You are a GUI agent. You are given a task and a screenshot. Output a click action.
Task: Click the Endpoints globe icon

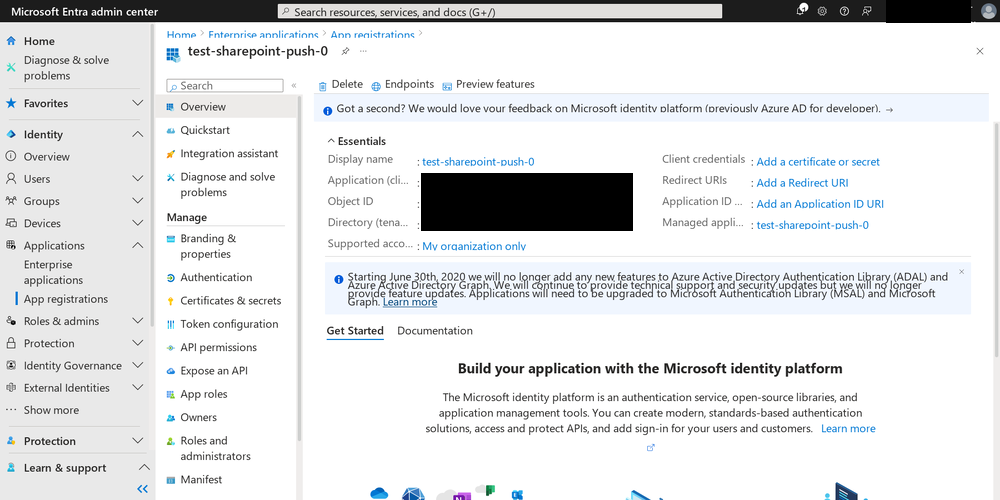[376, 86]
